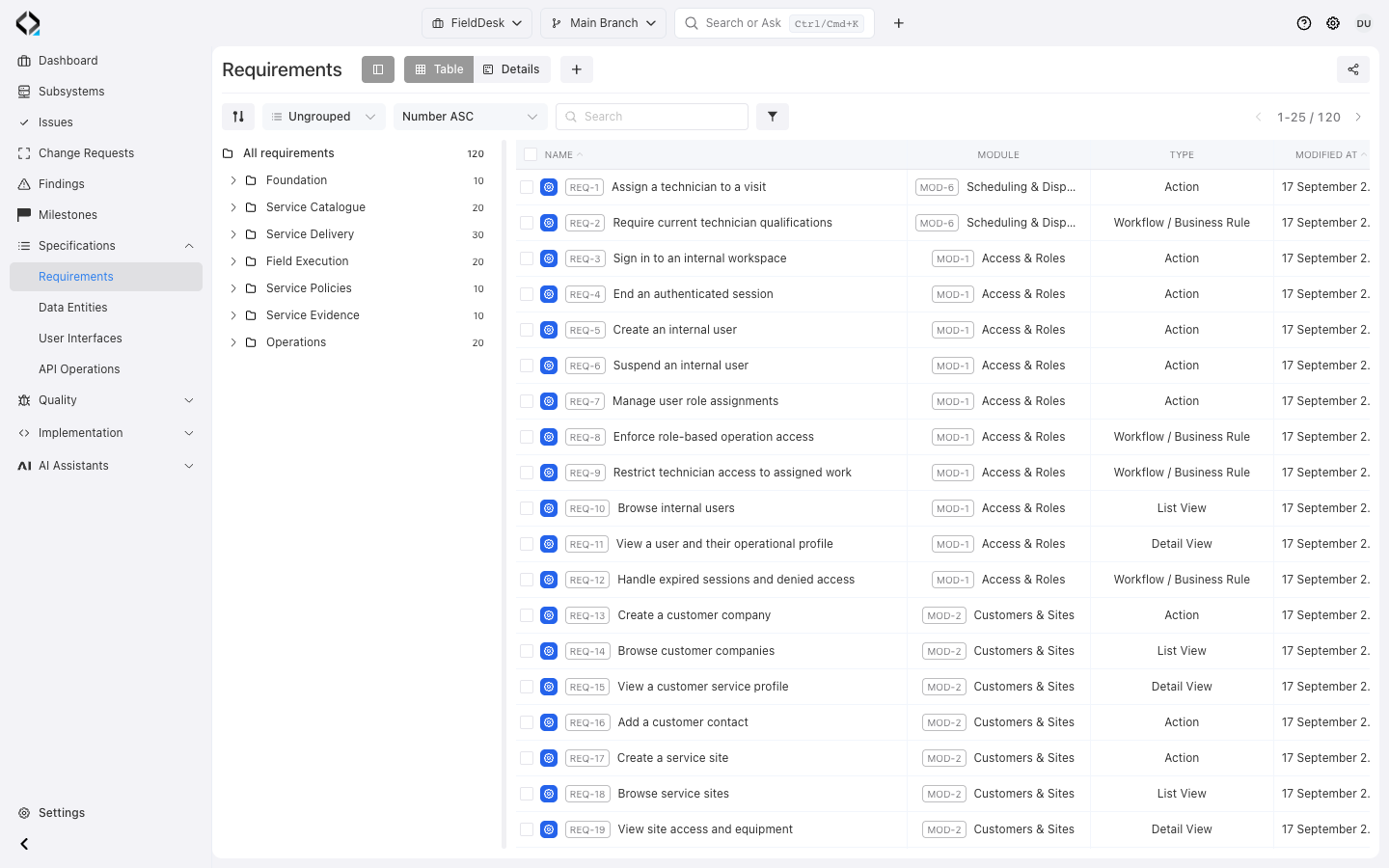
Task: Open the Milestones page in sidebar
Action: (x=106, y=215)
